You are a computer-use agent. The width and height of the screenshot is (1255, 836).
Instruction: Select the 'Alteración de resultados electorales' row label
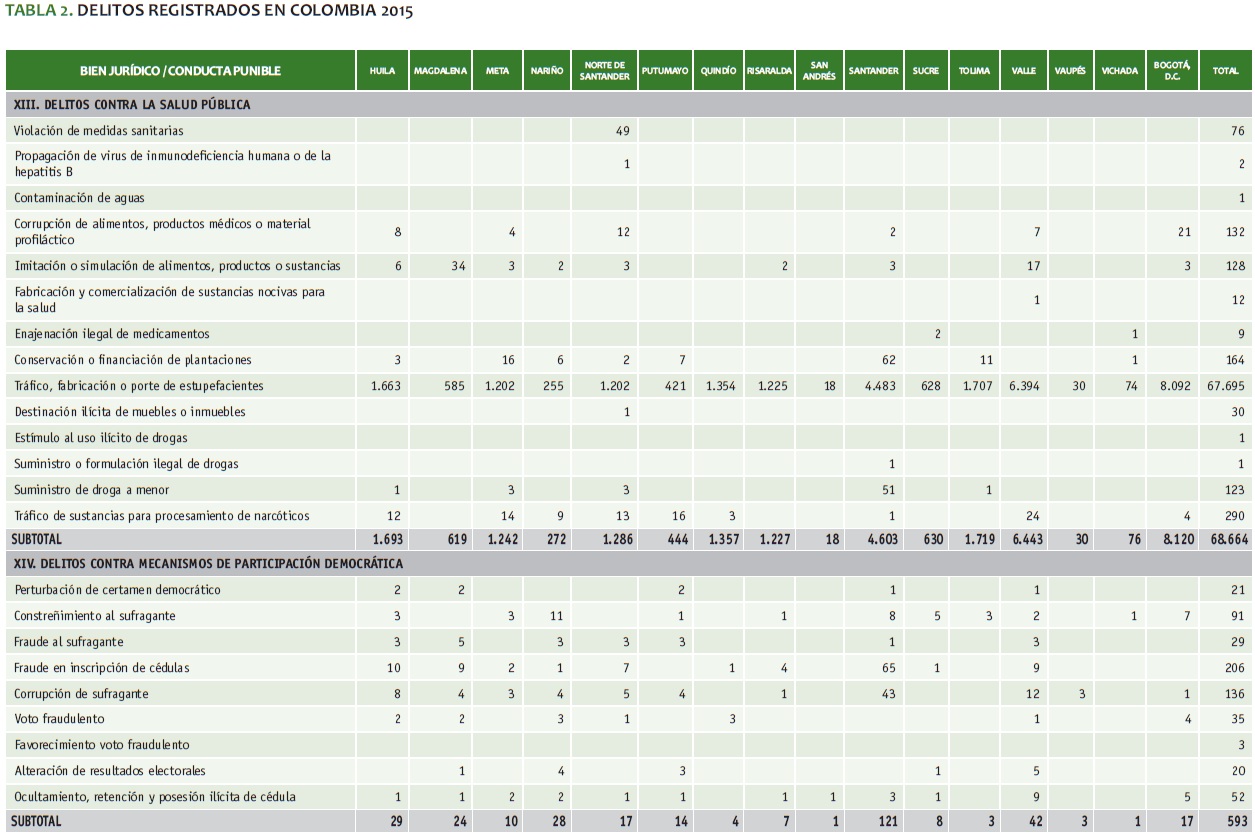pos(110,771)
